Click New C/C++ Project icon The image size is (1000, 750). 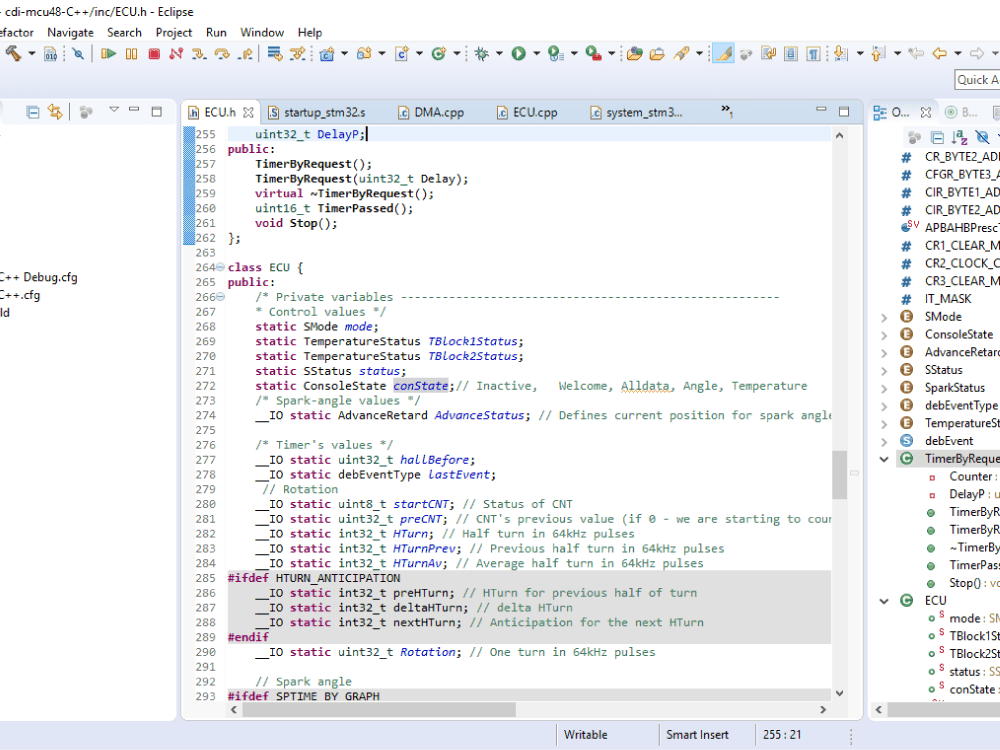click(x=327, y=54)
